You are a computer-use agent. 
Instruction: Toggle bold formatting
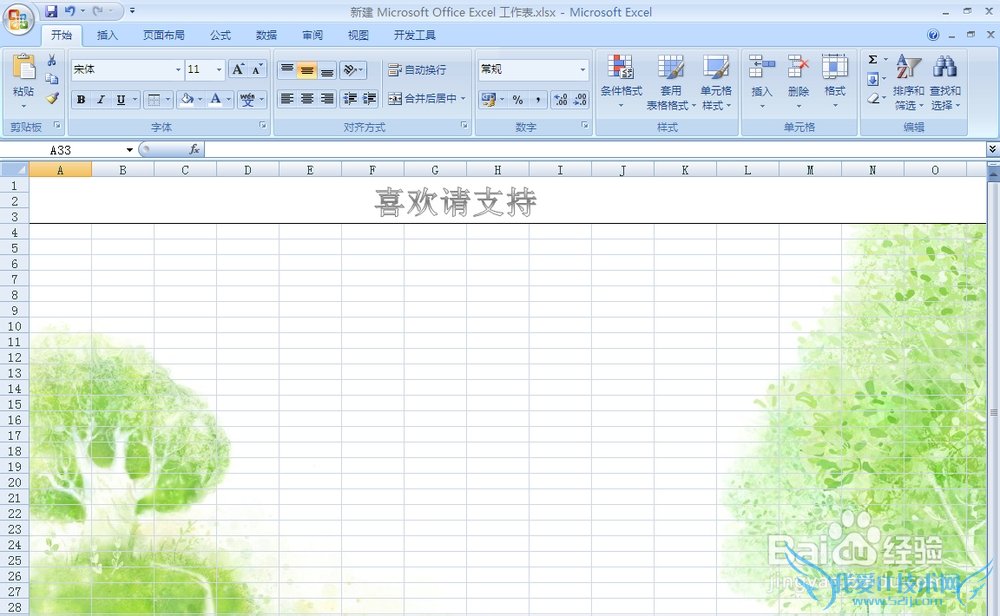81,99
